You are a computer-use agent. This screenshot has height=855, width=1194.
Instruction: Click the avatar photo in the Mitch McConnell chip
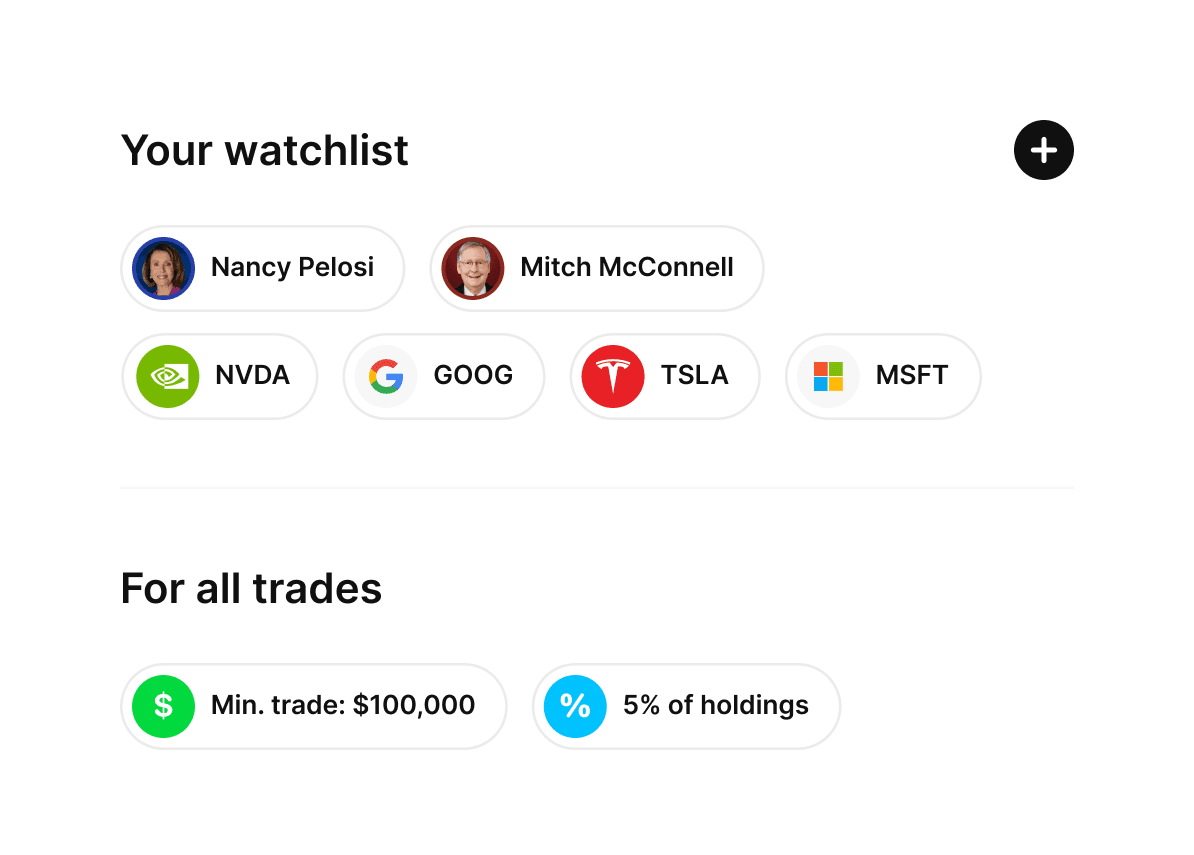[x=473, y=268]
